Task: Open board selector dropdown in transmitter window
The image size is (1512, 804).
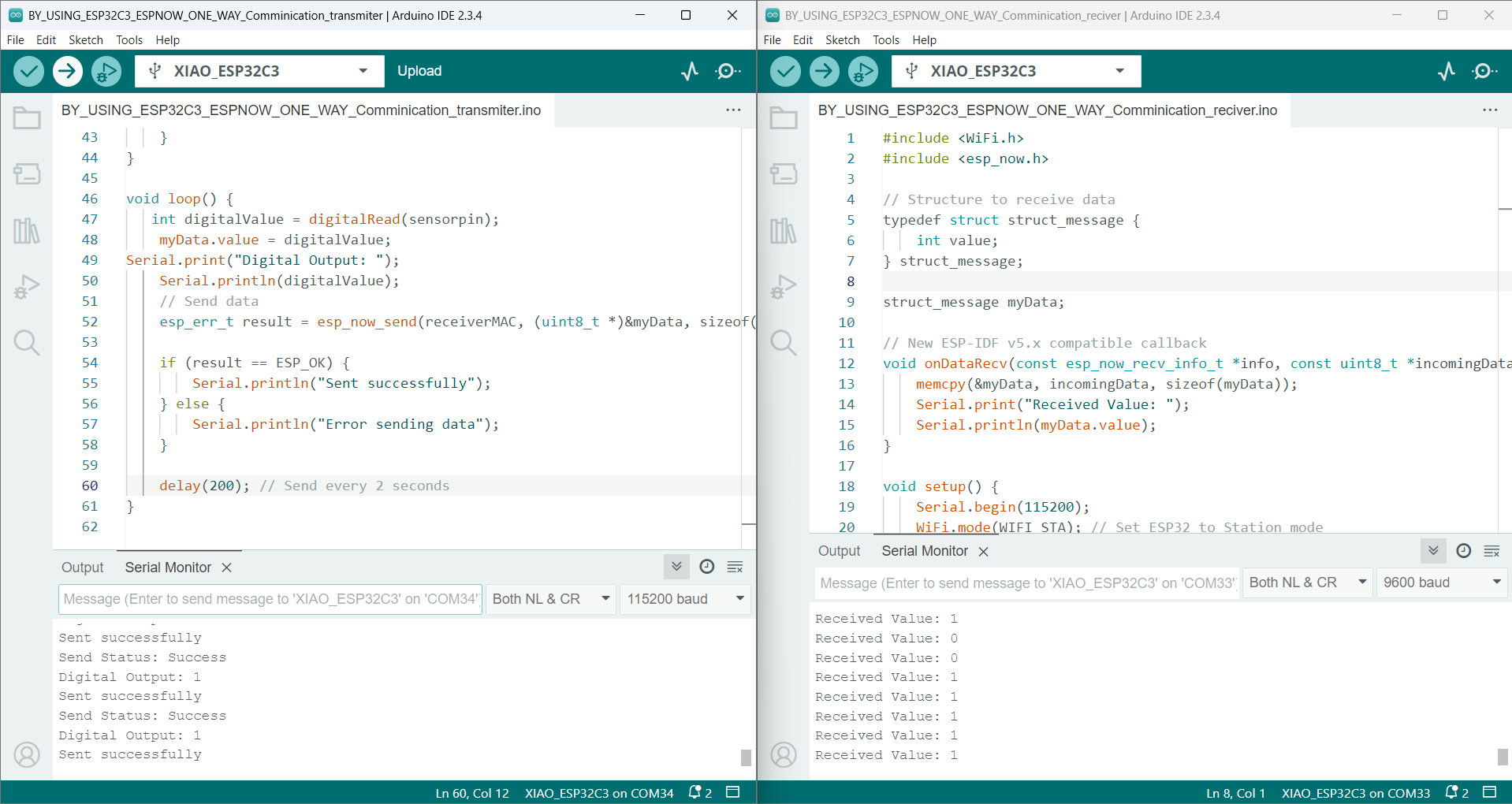Action: click(x=259, y=71)
